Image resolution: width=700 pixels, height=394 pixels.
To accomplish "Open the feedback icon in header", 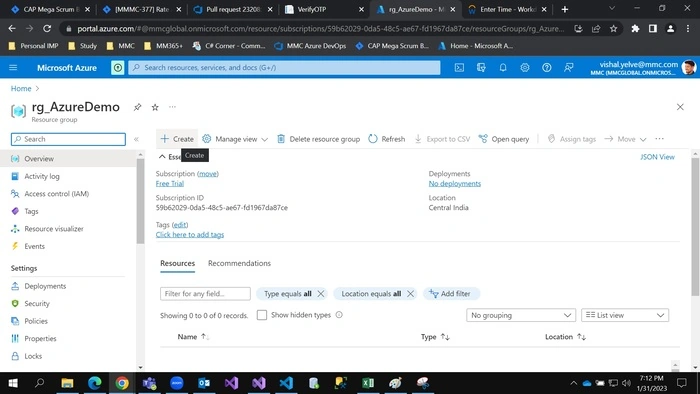I will [x=568, y=68].
